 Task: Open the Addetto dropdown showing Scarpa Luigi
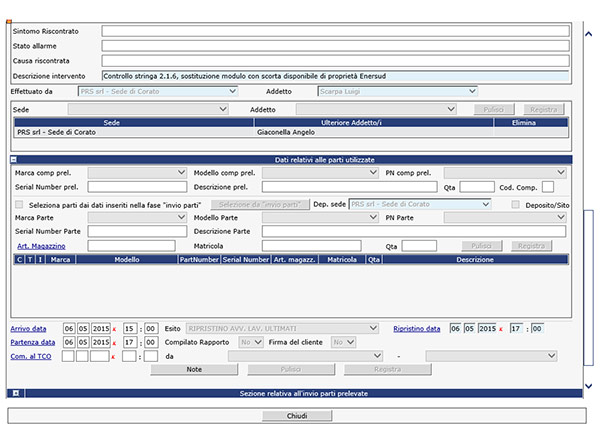pyautogui.click(x=398, y=91)
